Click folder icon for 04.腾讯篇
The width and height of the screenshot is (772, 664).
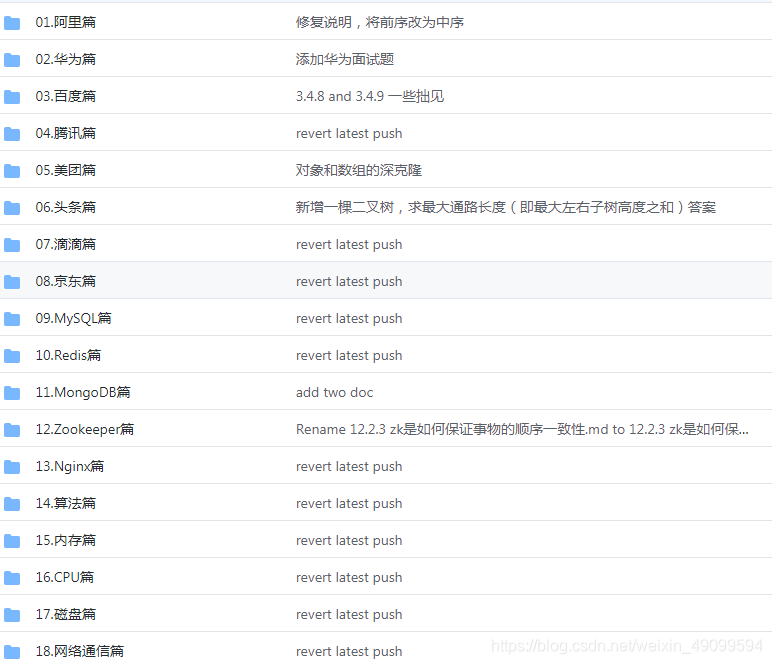(12, 133)
